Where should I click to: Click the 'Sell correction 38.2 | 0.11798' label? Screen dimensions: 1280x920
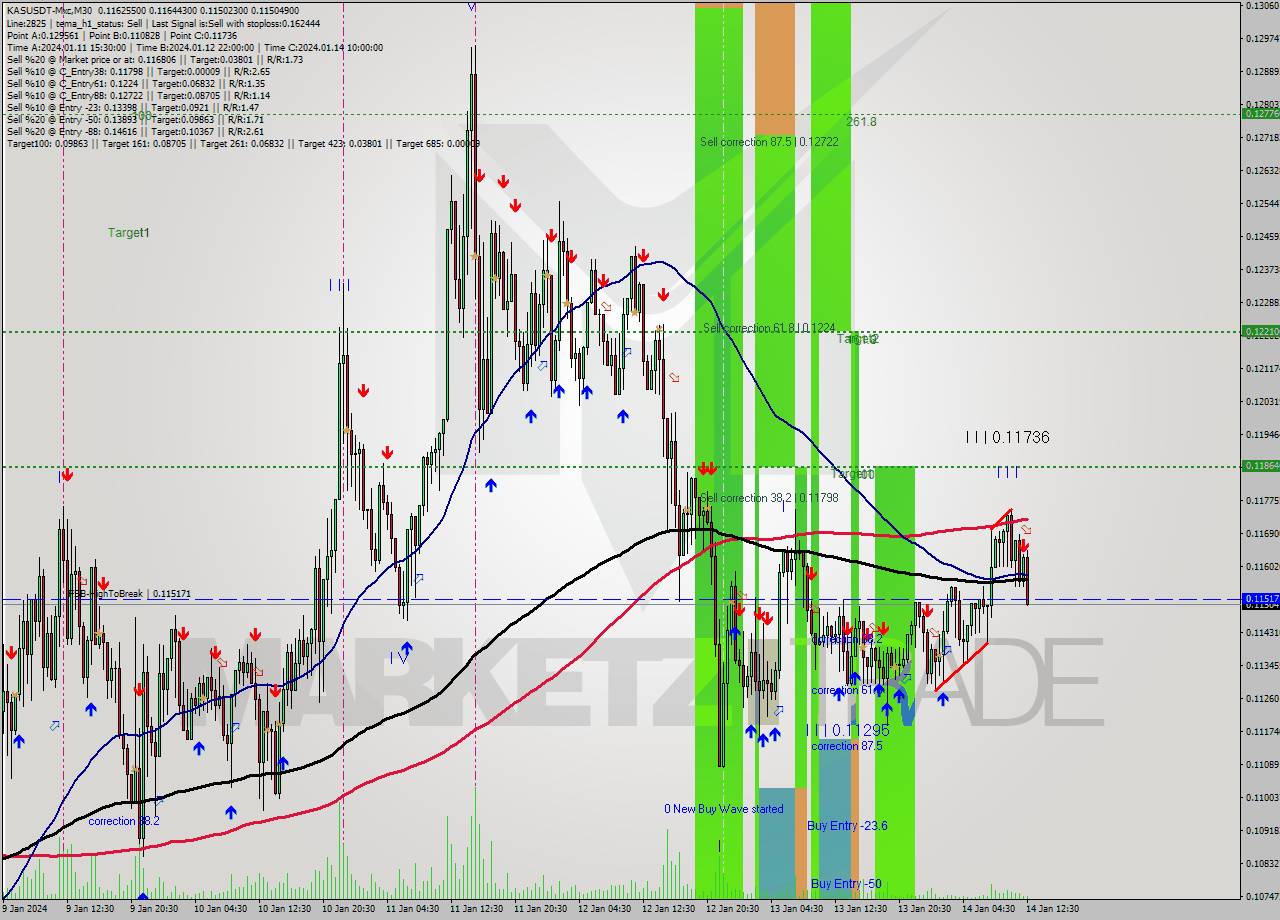click(x=769, y=497)
